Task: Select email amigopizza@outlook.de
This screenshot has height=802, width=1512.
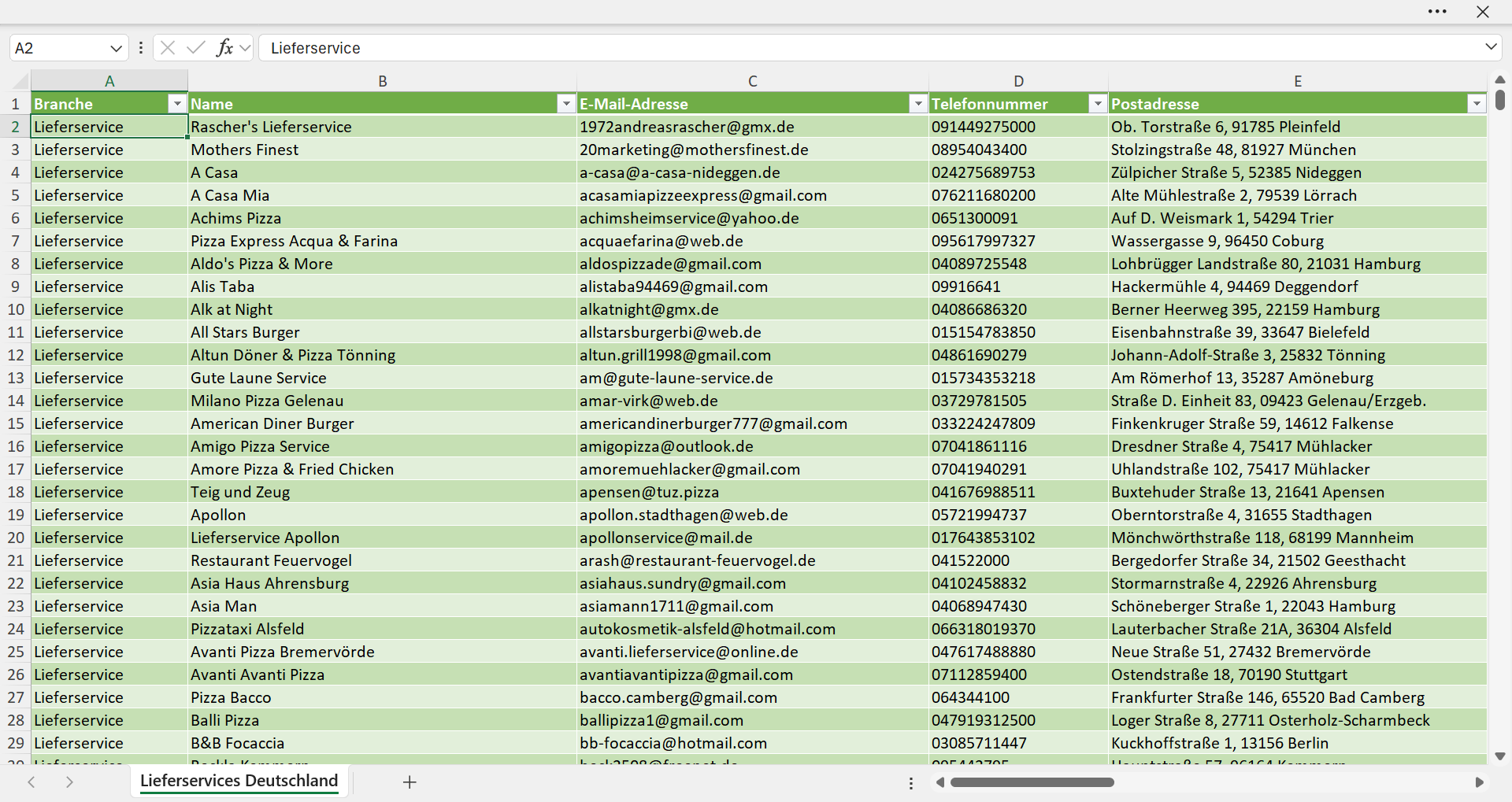Action: click(753, 446)
